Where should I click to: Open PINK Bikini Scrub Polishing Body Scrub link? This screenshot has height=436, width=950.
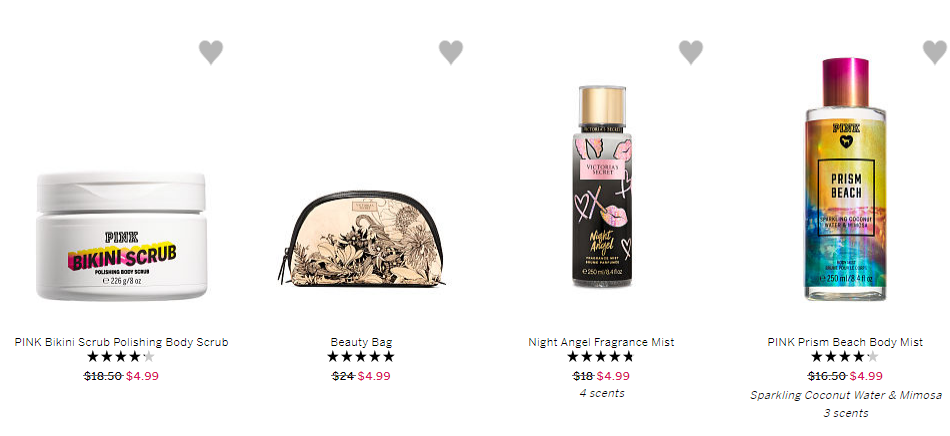(x=121, y=342)
